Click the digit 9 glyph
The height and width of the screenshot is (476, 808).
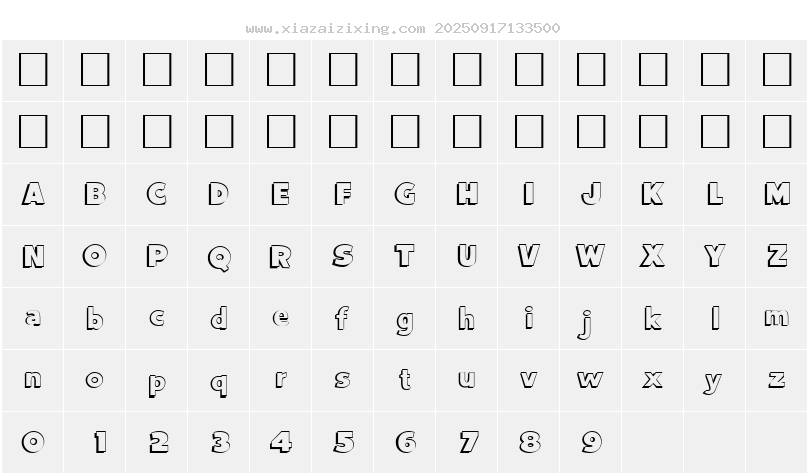(x=591, y=442)
